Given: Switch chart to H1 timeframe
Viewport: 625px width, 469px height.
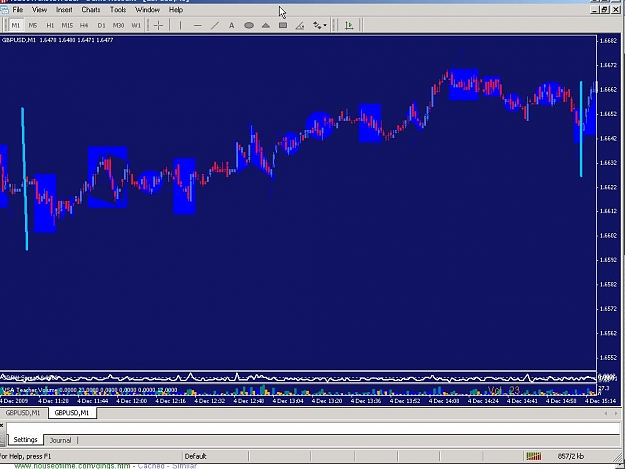Looking at the screenshot, I should pyautogui.click(x=50, y=26).
